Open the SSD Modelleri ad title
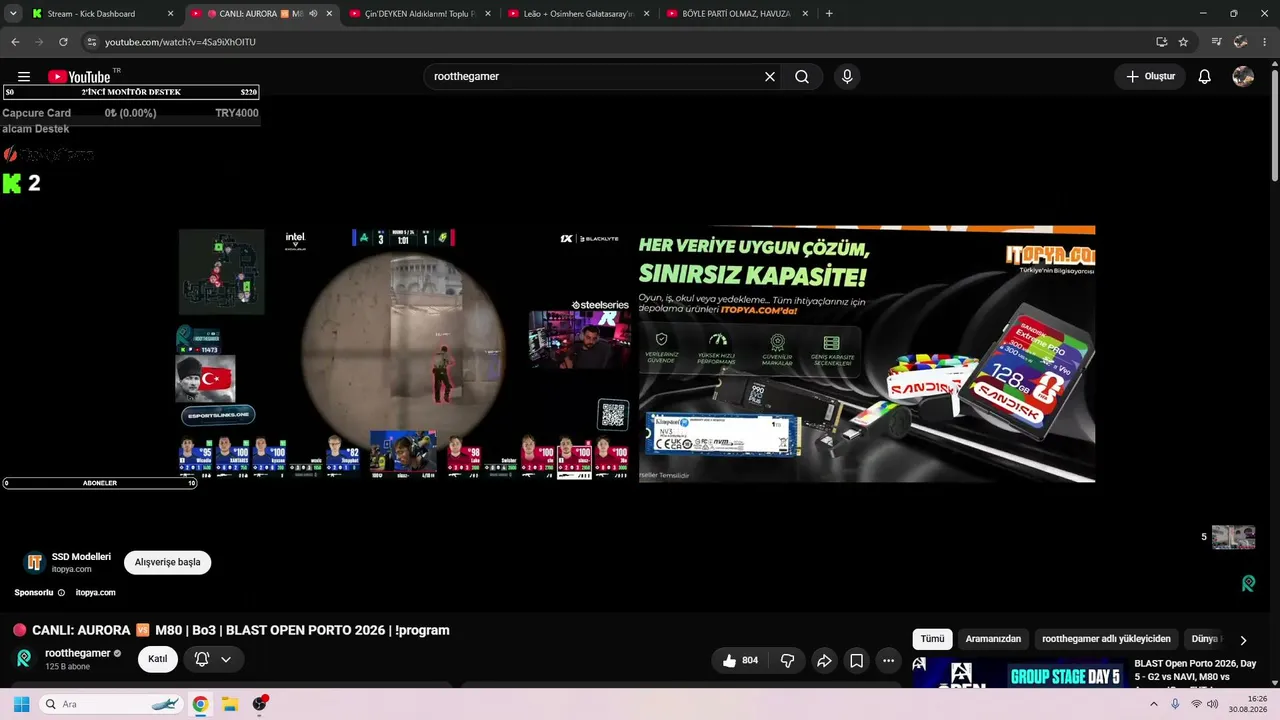This screenshot has height=720, width=1280. tap(81, 556)
